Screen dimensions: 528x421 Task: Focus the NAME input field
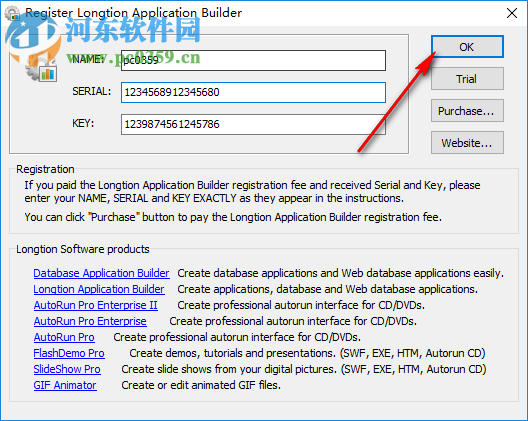253,60
